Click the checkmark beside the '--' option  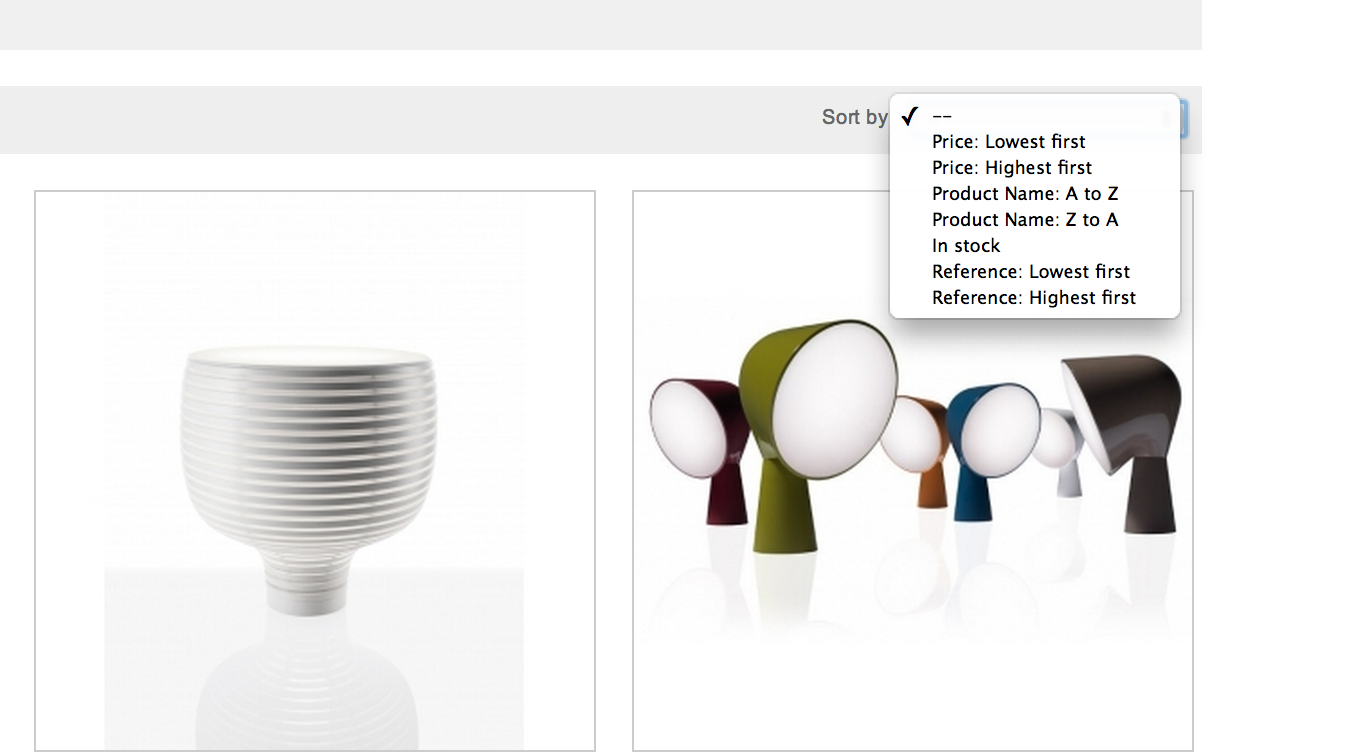[909, 116]
